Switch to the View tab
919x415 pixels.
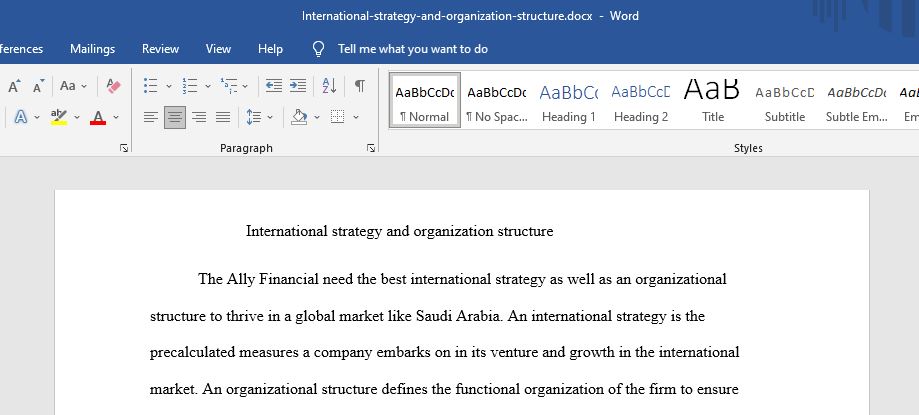(218, 49)
